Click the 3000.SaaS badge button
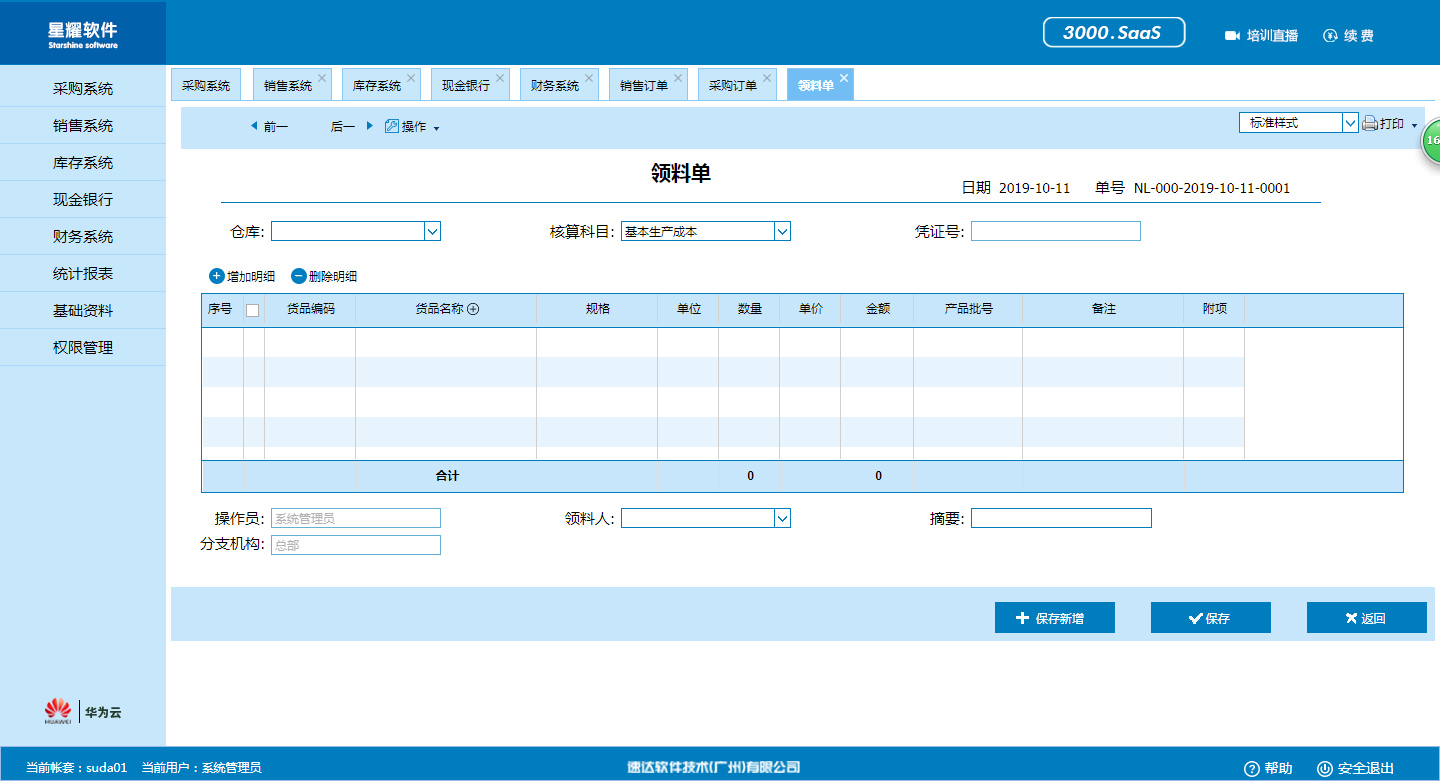Image resolution: width=1440 pixels, height=781 pixels. (1114, 32)
